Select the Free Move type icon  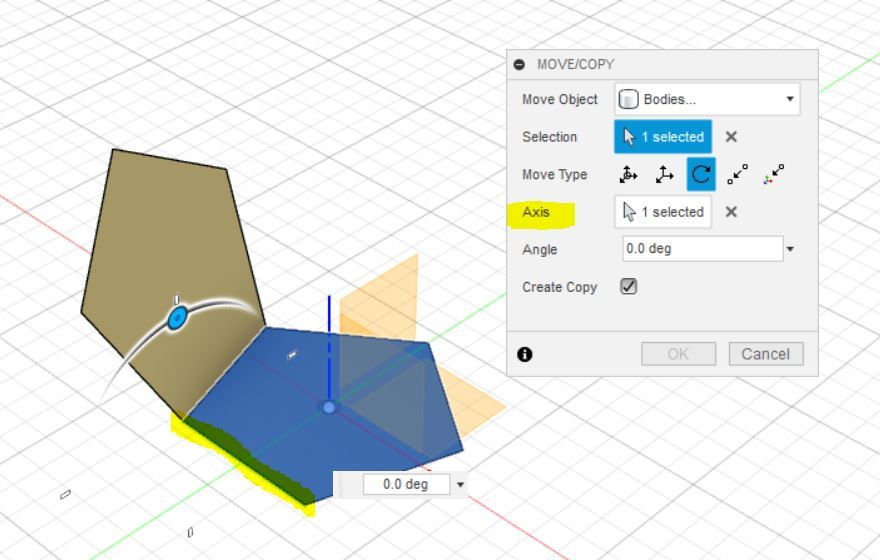pos(628,175)
